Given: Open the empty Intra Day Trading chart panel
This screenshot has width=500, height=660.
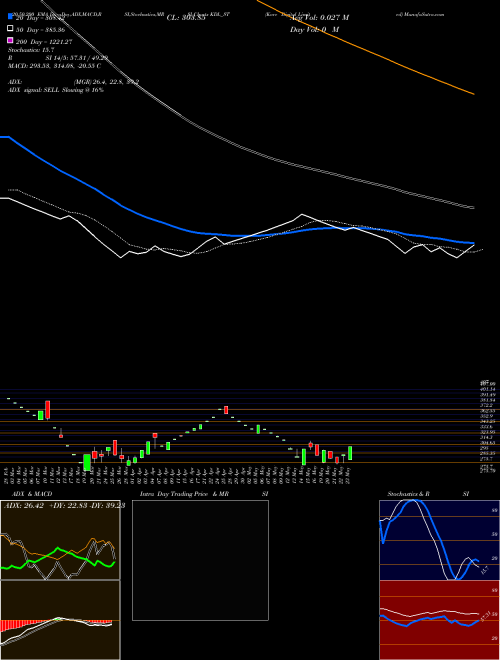Looking at the screenshot, I should click(x=200, y=560).
